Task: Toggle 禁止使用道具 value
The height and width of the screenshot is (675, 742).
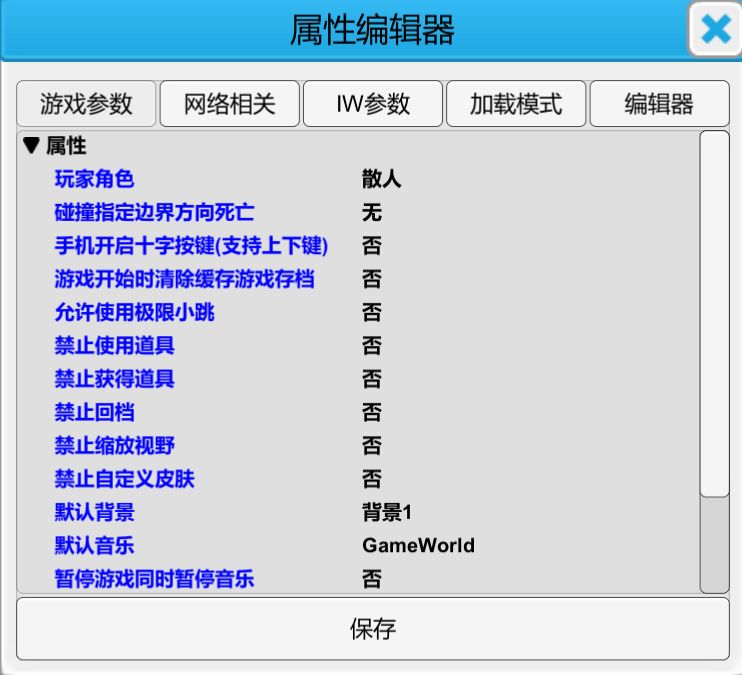Action: 371,346
